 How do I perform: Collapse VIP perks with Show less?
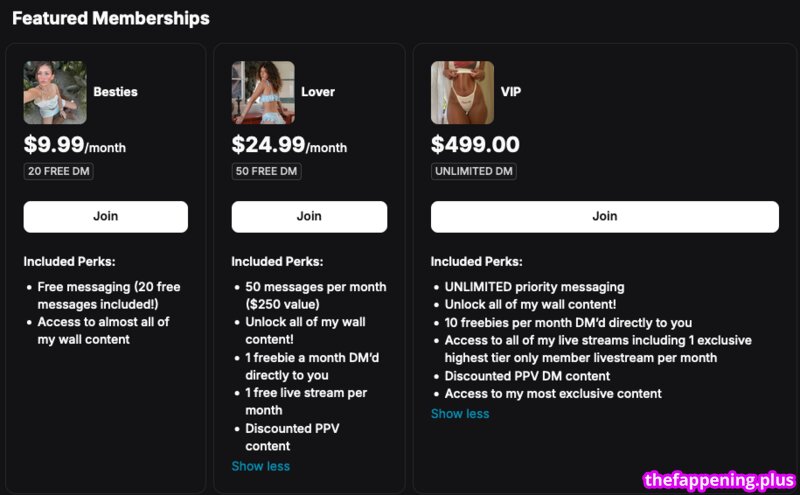[460, 413]
